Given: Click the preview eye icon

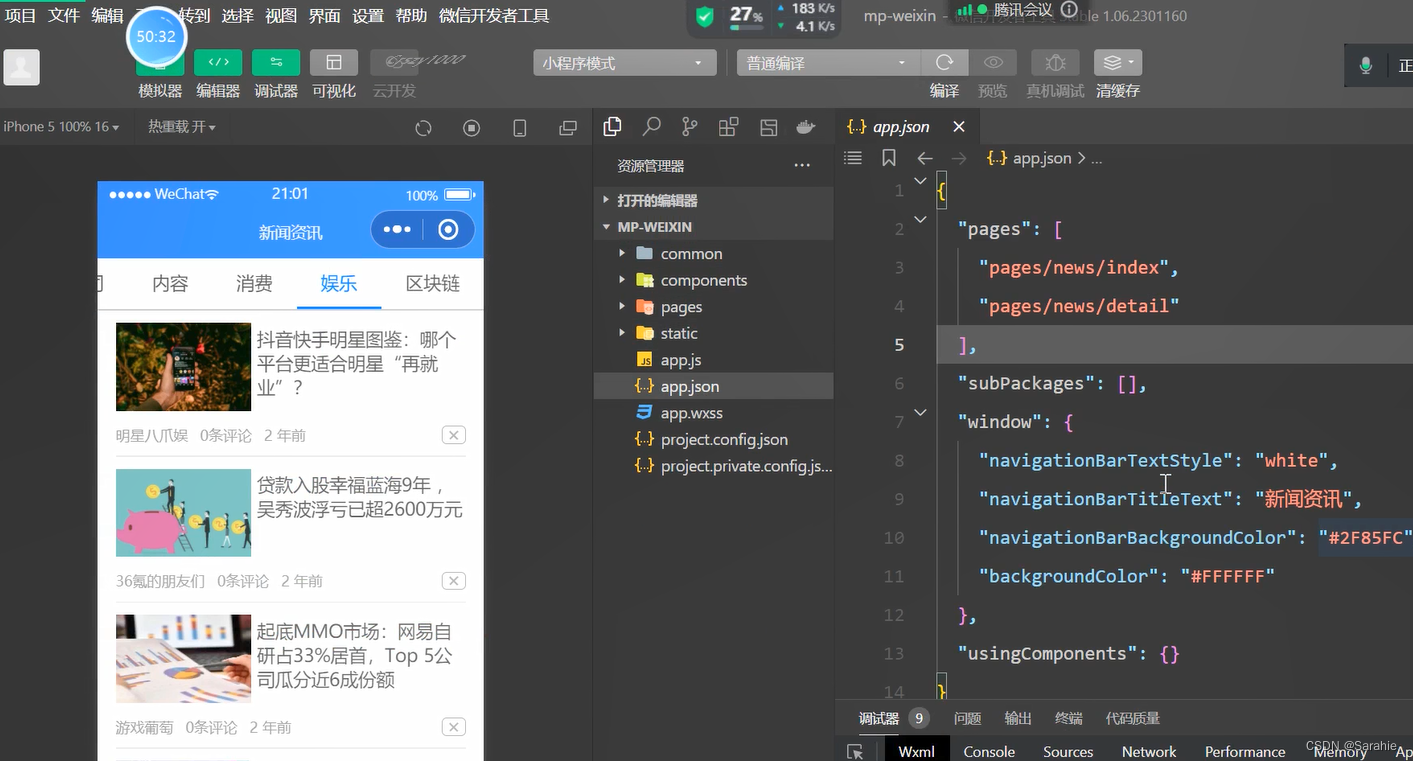Looking at the screenshot, I should pos(993,63).
